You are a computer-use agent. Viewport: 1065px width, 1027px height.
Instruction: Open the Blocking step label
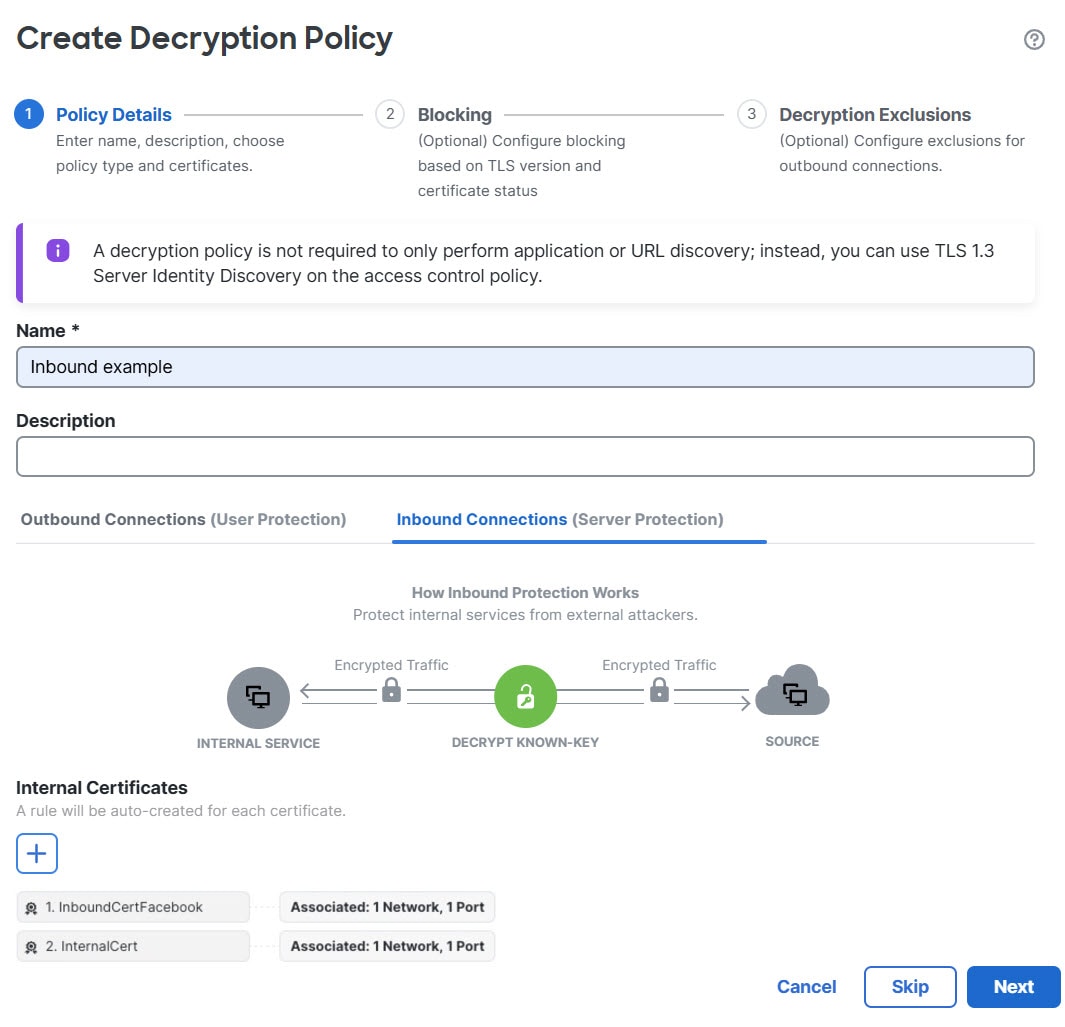coord(454,115)
